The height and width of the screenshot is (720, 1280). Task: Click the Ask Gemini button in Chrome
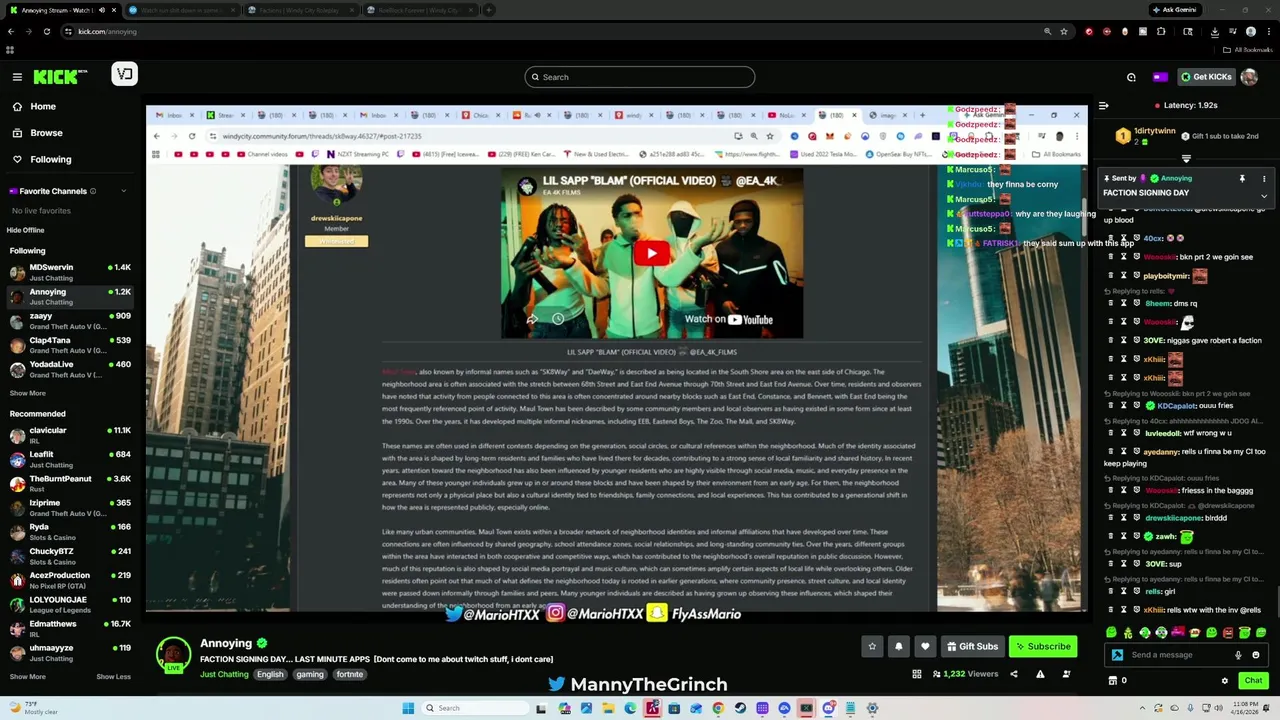point(1176,10)
